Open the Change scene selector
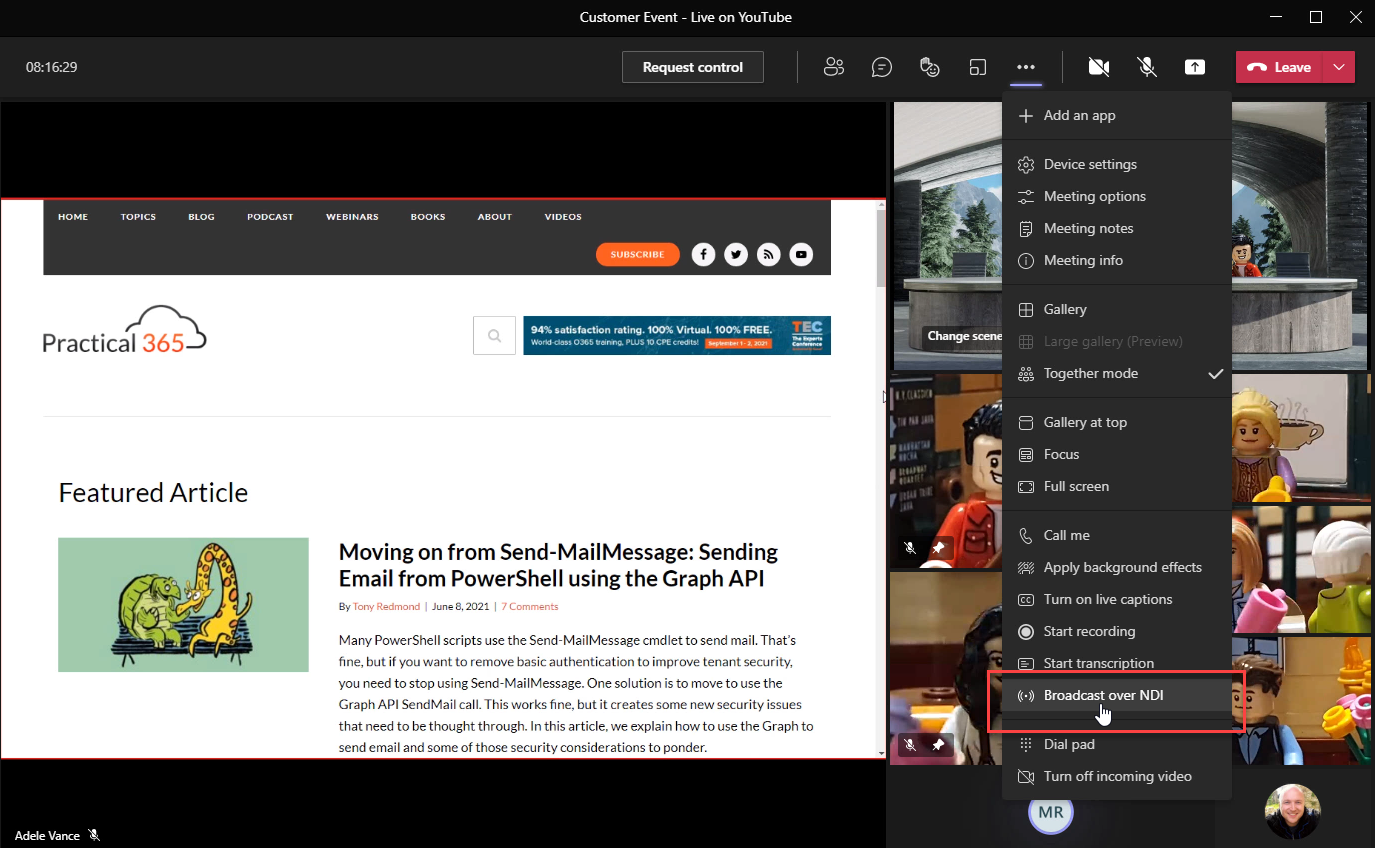This screenshot has height=848, width=1375. point(962,336)
